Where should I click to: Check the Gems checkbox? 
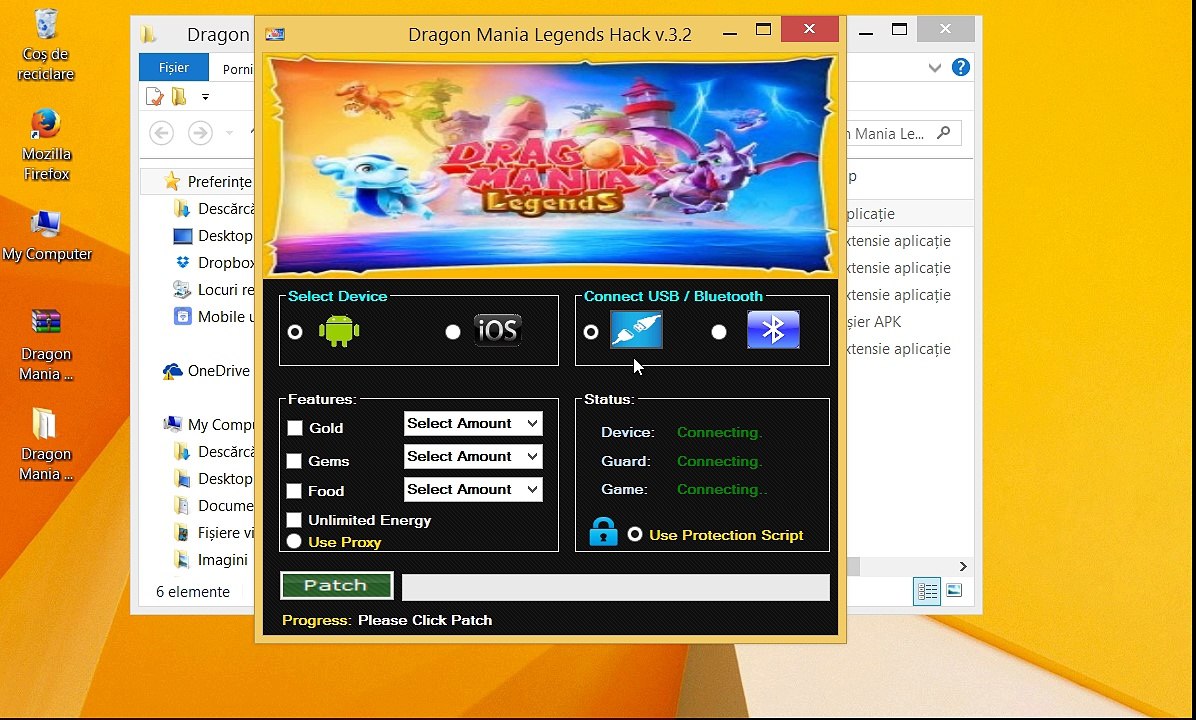point(294,461)
